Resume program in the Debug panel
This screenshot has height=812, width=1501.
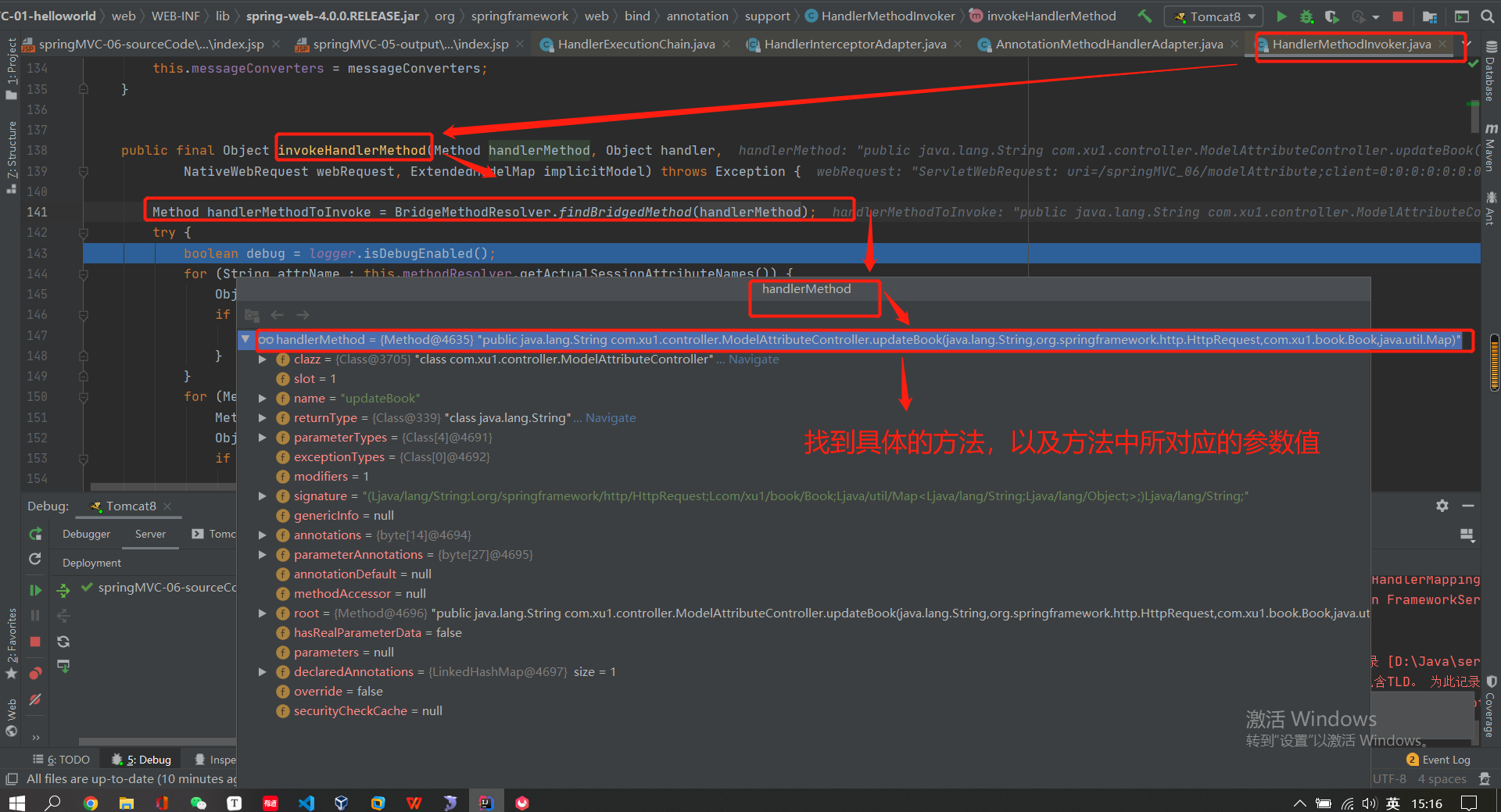click(35, 590)
